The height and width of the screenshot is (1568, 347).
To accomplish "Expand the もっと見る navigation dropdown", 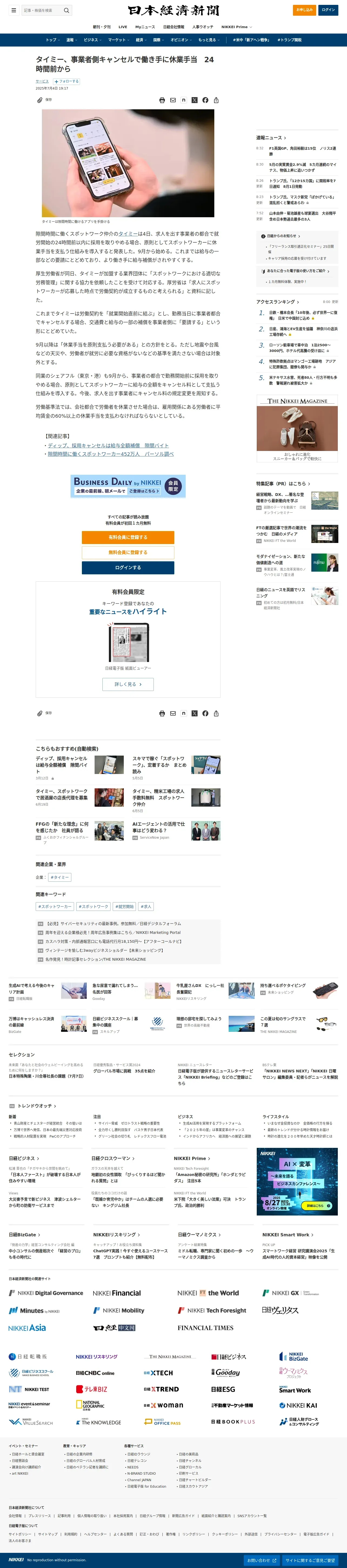I will click(x=209, y=40).
